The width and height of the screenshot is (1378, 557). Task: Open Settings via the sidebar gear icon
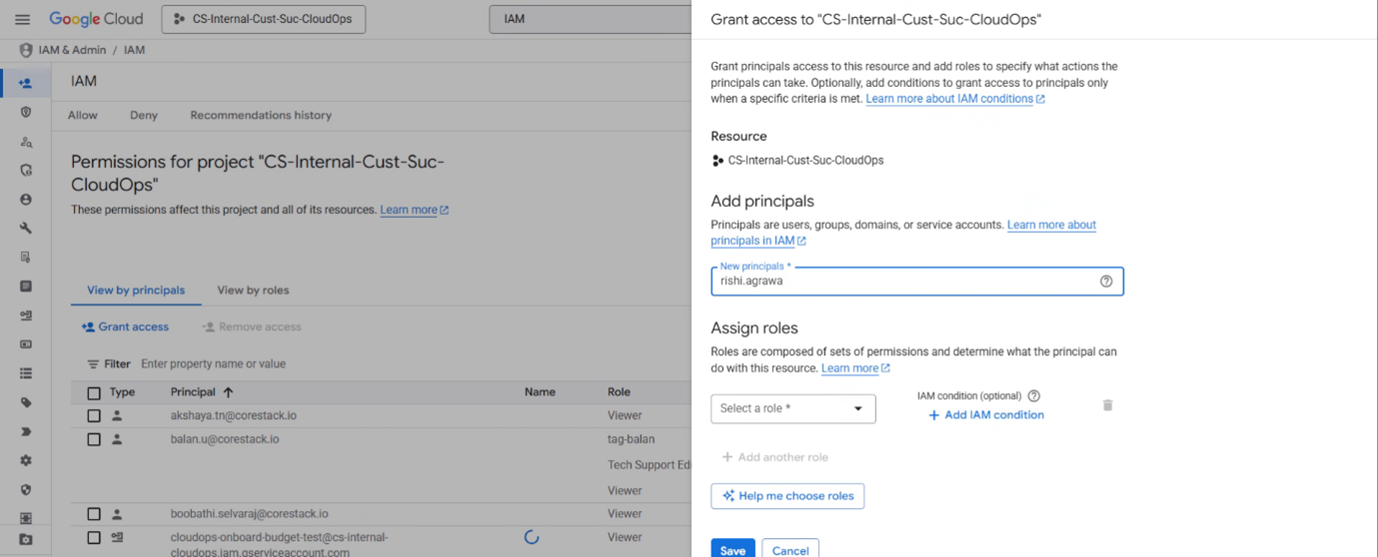click(x=26, y=460)
